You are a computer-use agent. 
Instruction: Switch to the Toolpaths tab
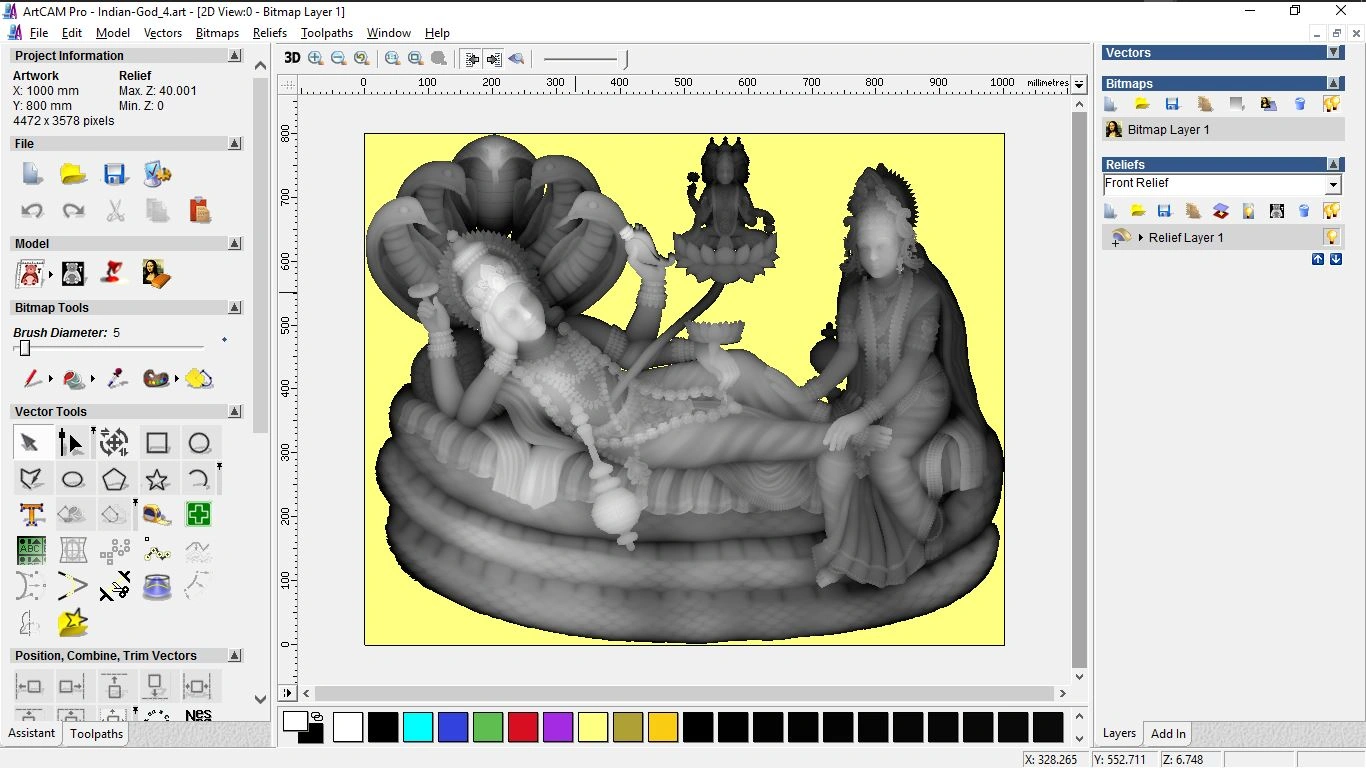click(95, 733)
